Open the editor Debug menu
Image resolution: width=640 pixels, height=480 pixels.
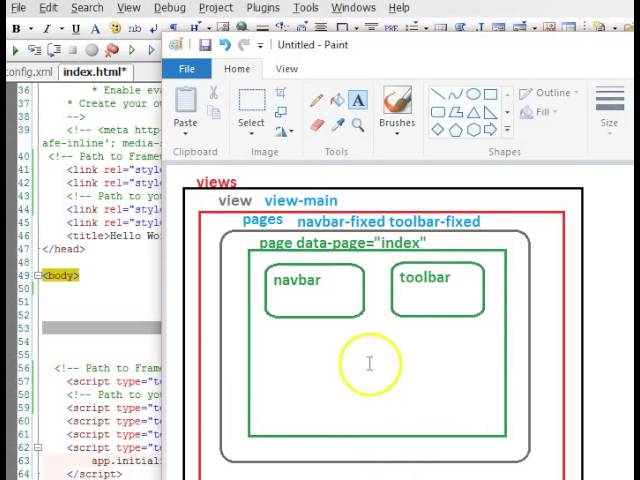click(170, 8)
